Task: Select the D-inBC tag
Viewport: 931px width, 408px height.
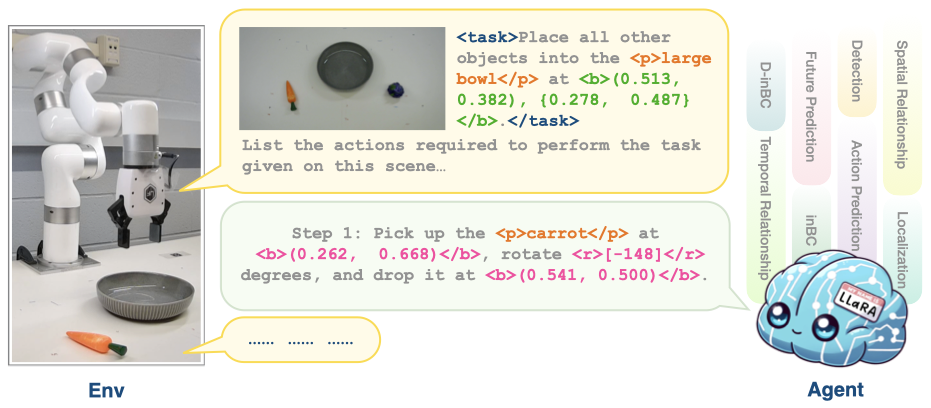Action: click(x=765, y=78)
